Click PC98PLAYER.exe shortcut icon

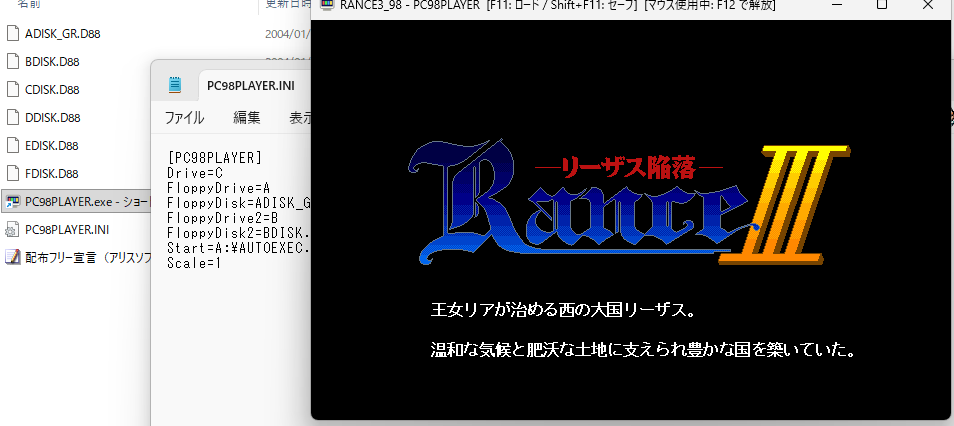pos(13,201)
